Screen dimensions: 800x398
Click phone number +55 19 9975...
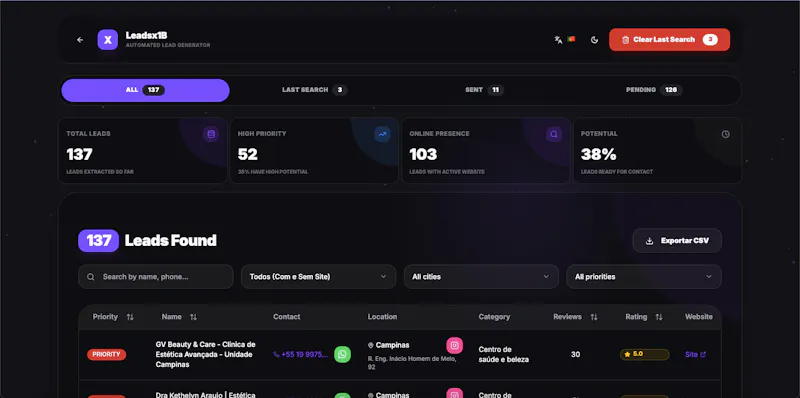point(301,354)
